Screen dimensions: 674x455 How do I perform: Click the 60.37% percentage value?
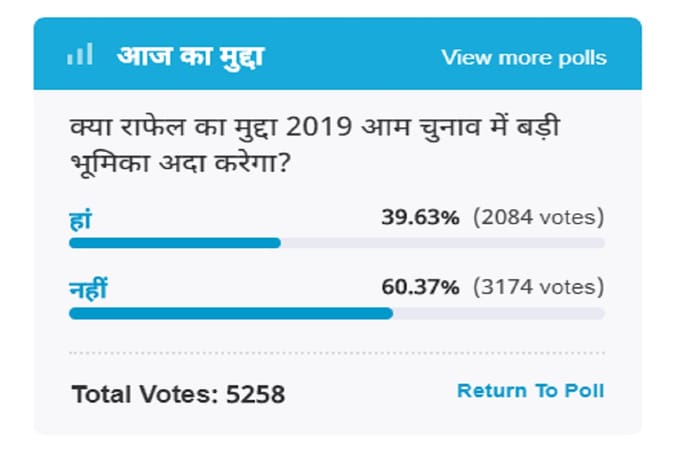[420, 288]
